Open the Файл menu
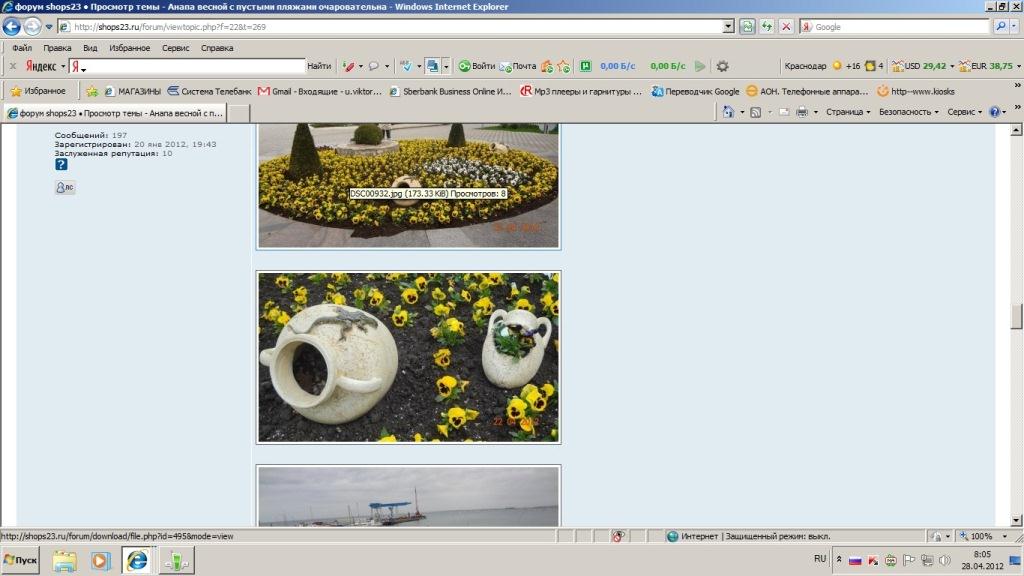The height and width of the screenshot is (576, 1024). (x=22, y=48)
